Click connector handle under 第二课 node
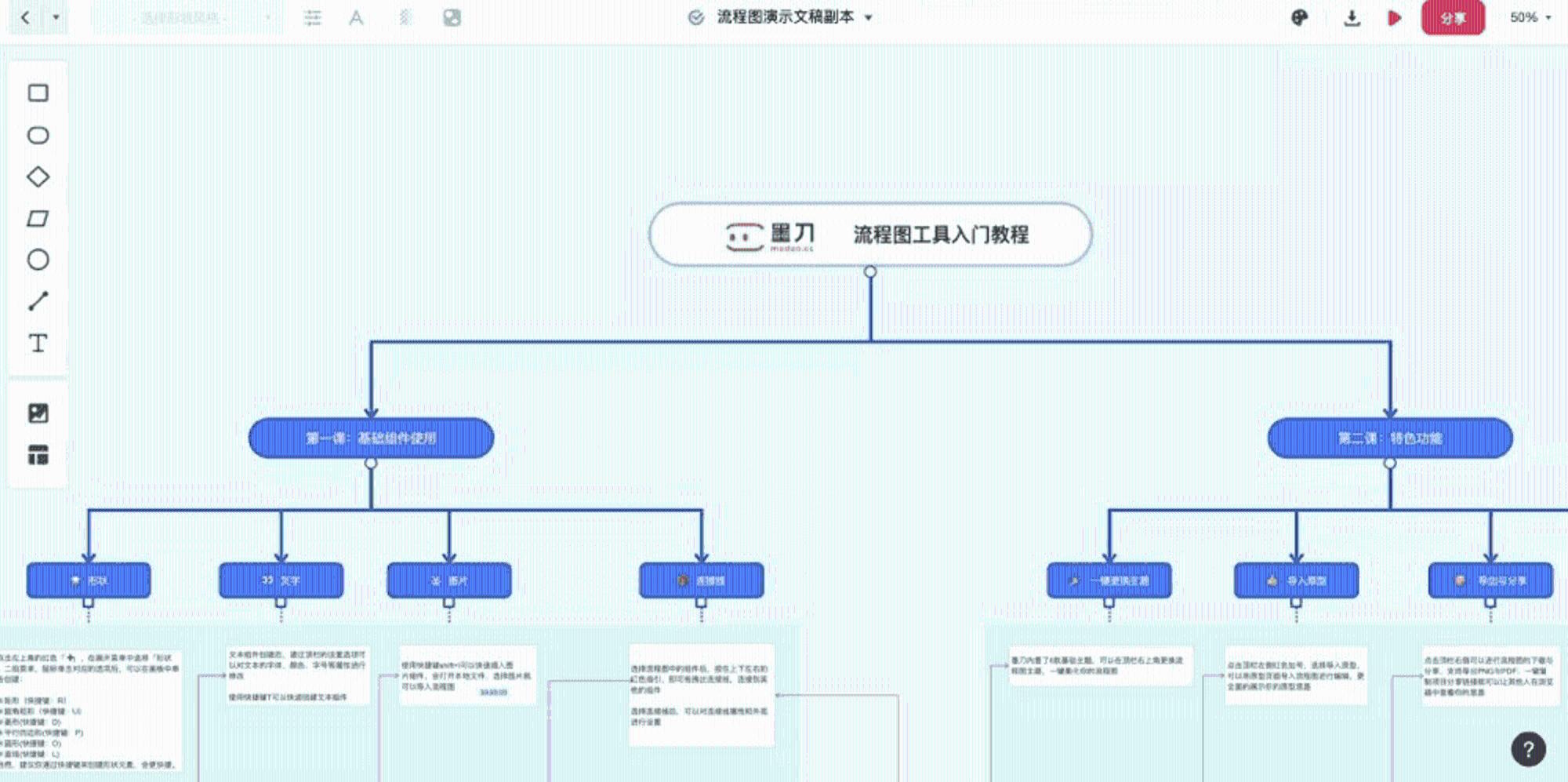Screen dimensions: 1568x782 [1390, 464]
